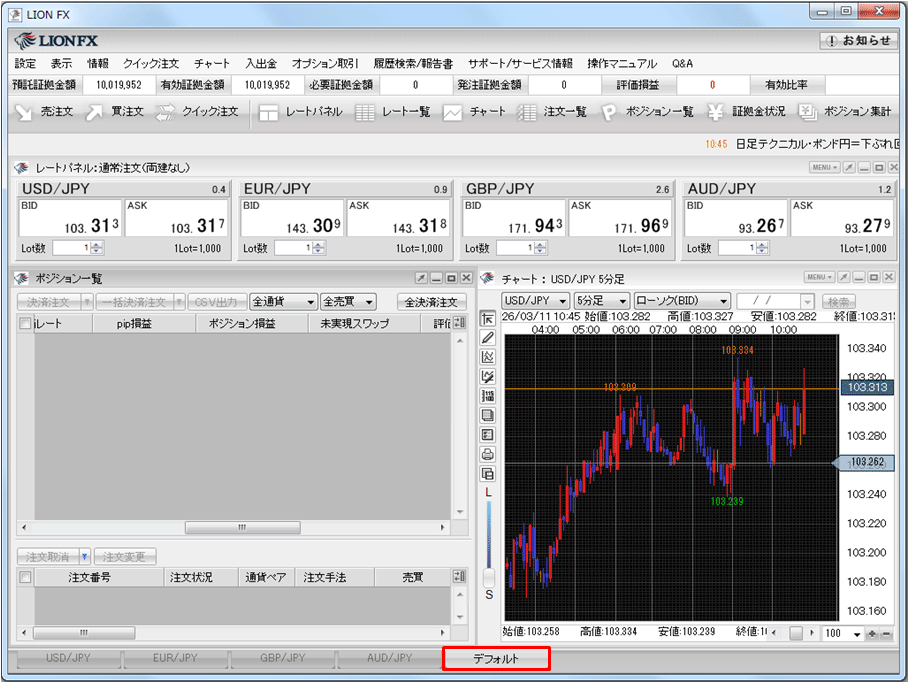Print the chart with the printer icon

click(488, 454)
